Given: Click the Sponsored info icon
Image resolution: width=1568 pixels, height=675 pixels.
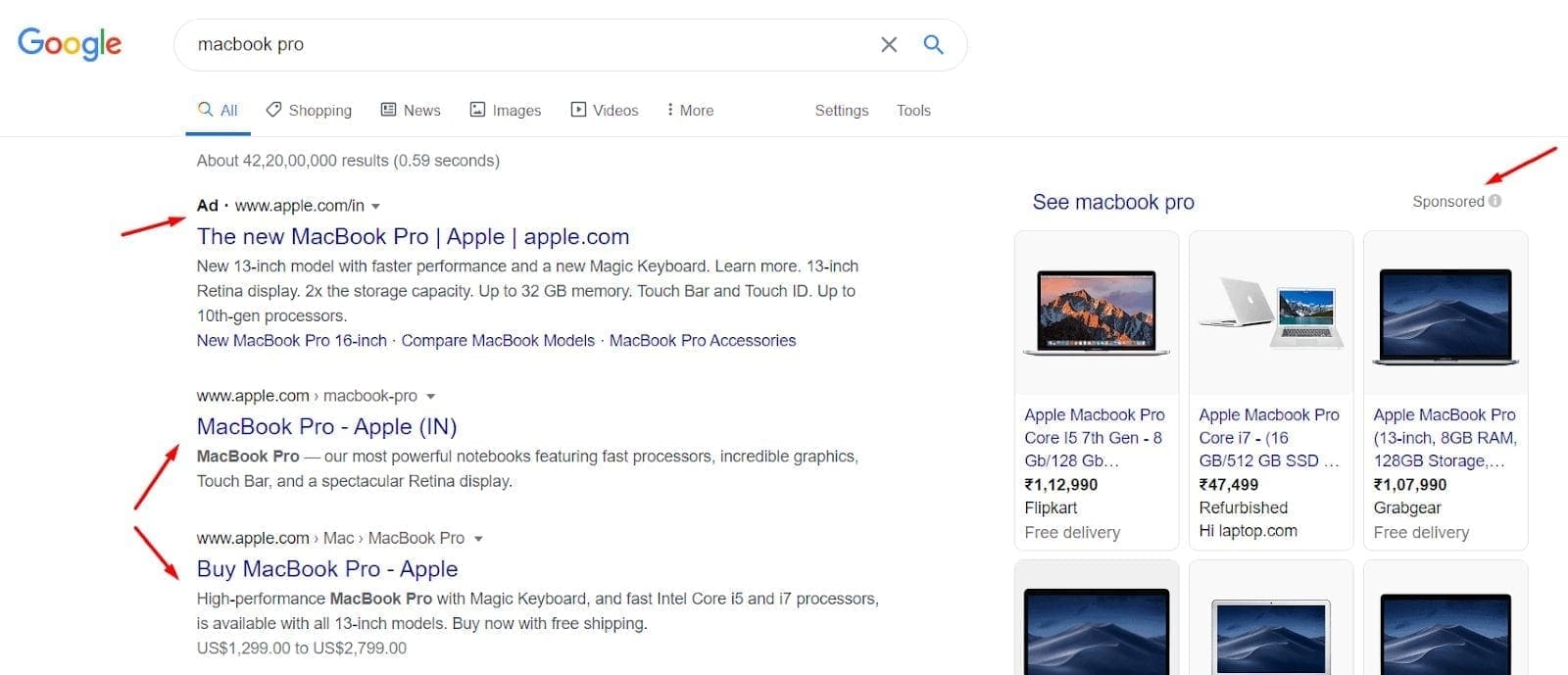Looking at the screenshot, I should click(1494, 201).
